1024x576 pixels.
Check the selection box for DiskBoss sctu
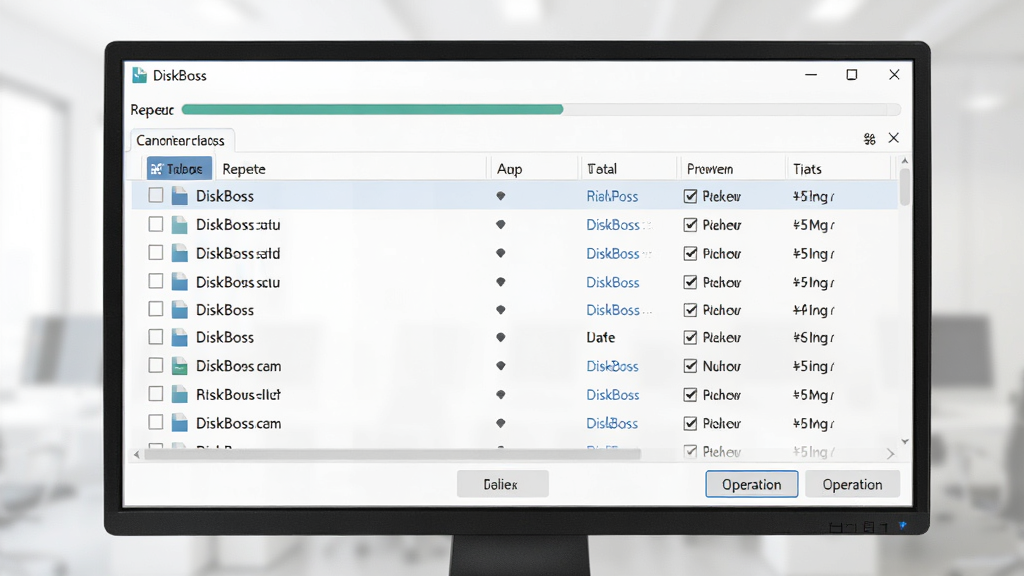(x=155, y=281)
